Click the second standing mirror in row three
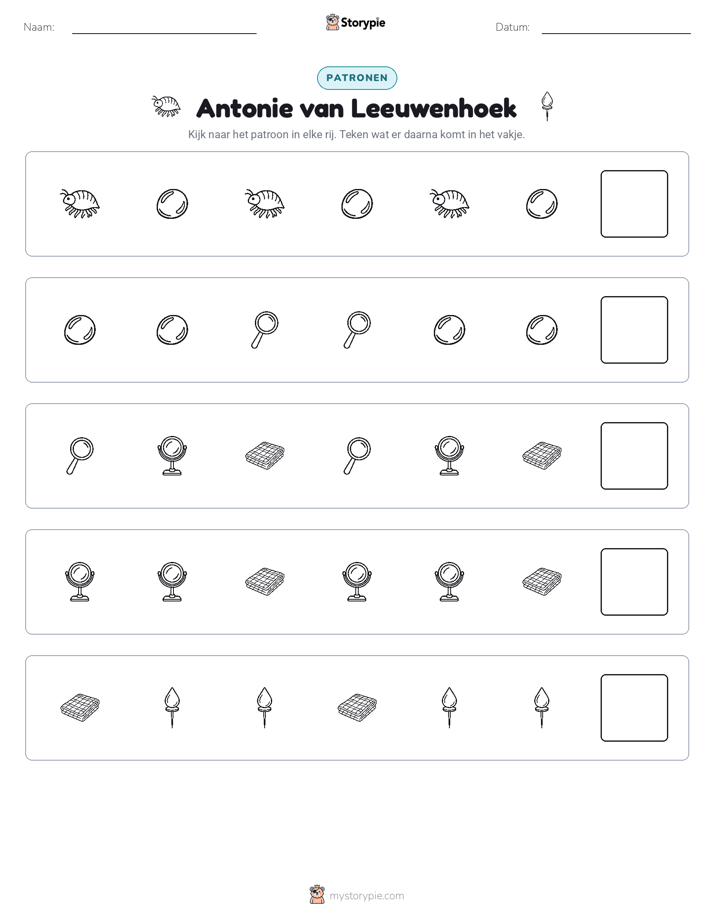This screenshot has height=924, width=714. coord(449,456)
